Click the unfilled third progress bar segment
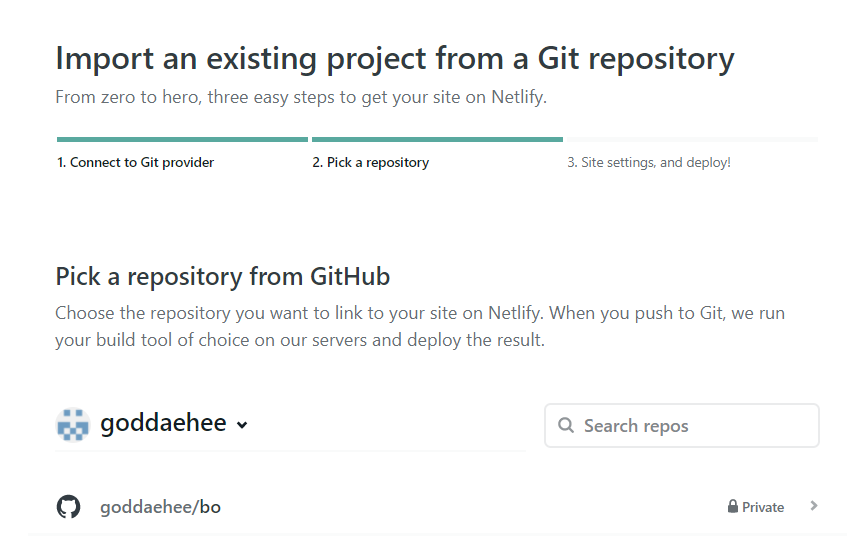The width and height of the screenshot is (858, 536). [x=692, y=140]
